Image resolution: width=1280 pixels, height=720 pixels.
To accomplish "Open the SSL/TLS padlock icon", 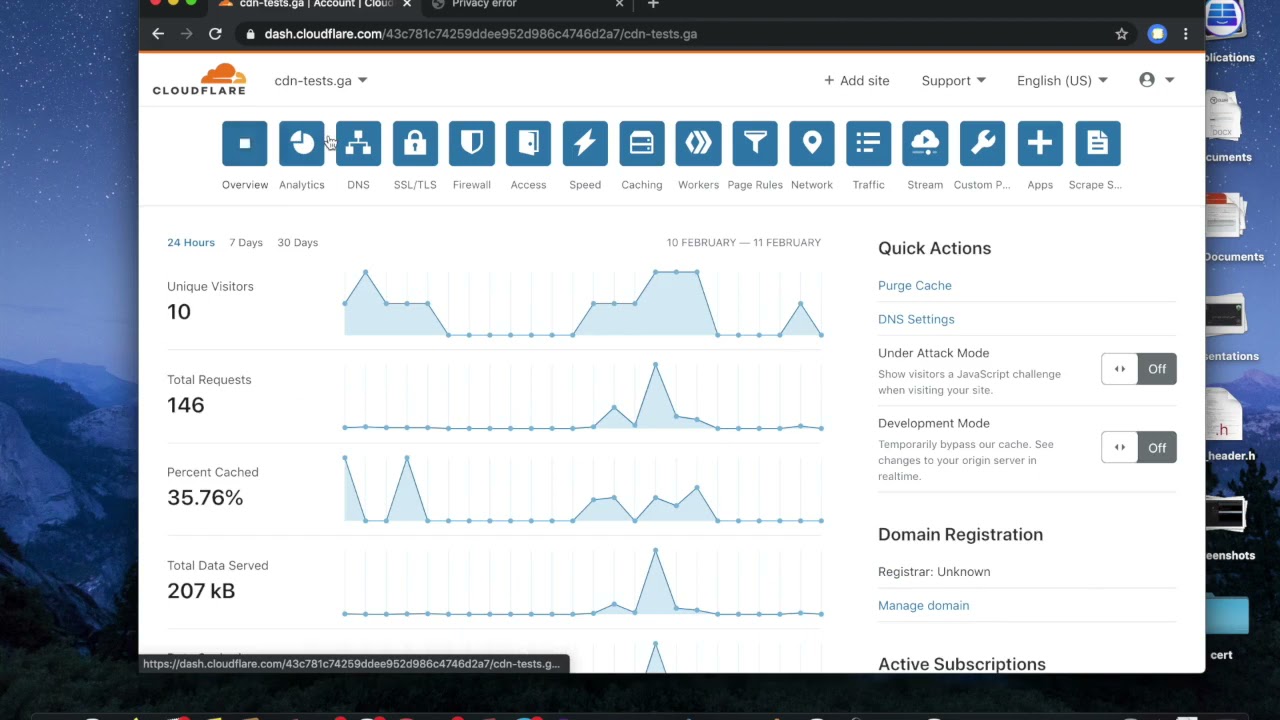I will (415, 144).
